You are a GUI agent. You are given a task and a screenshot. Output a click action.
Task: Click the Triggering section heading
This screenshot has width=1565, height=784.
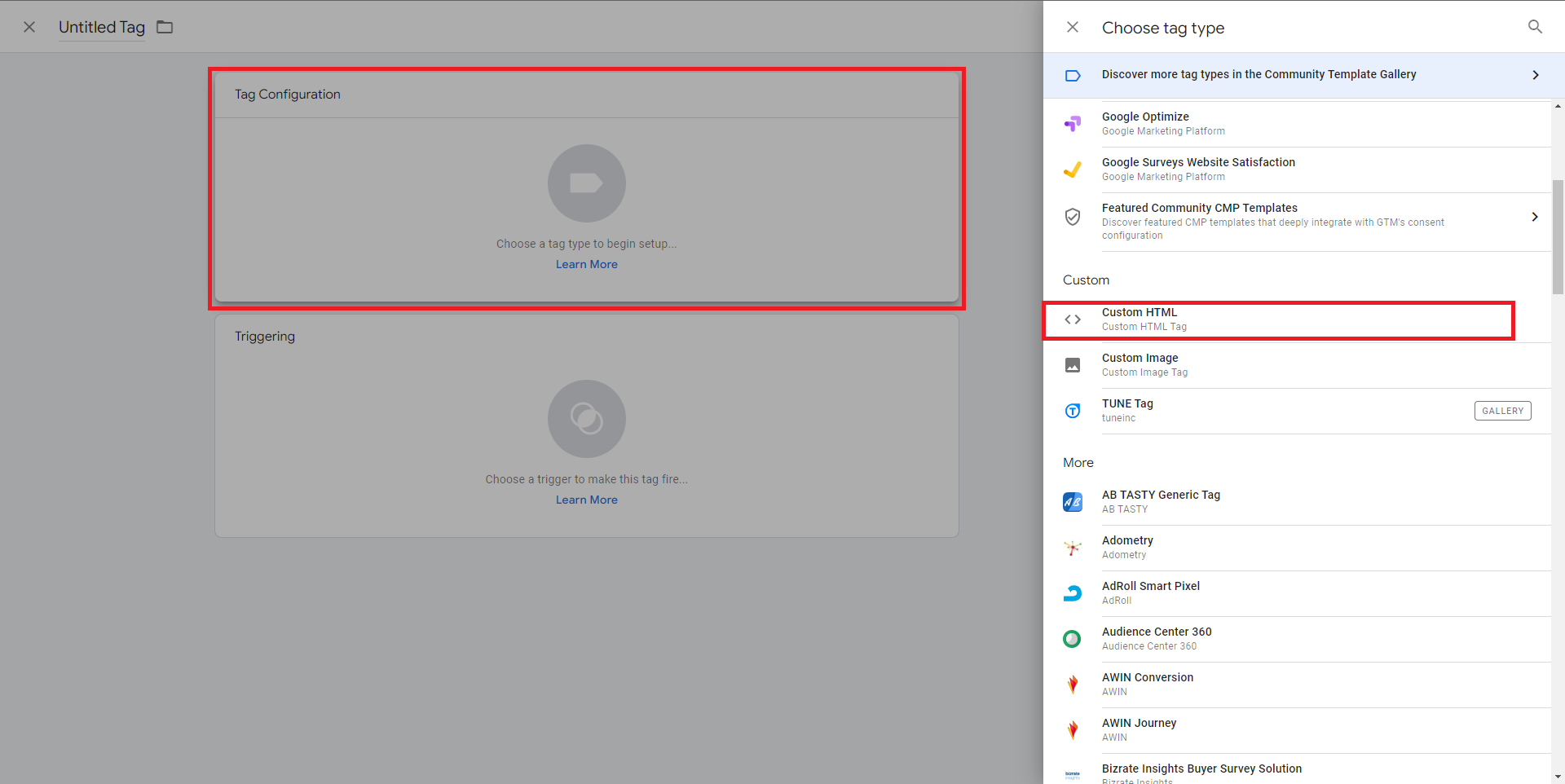coord(265,337)
